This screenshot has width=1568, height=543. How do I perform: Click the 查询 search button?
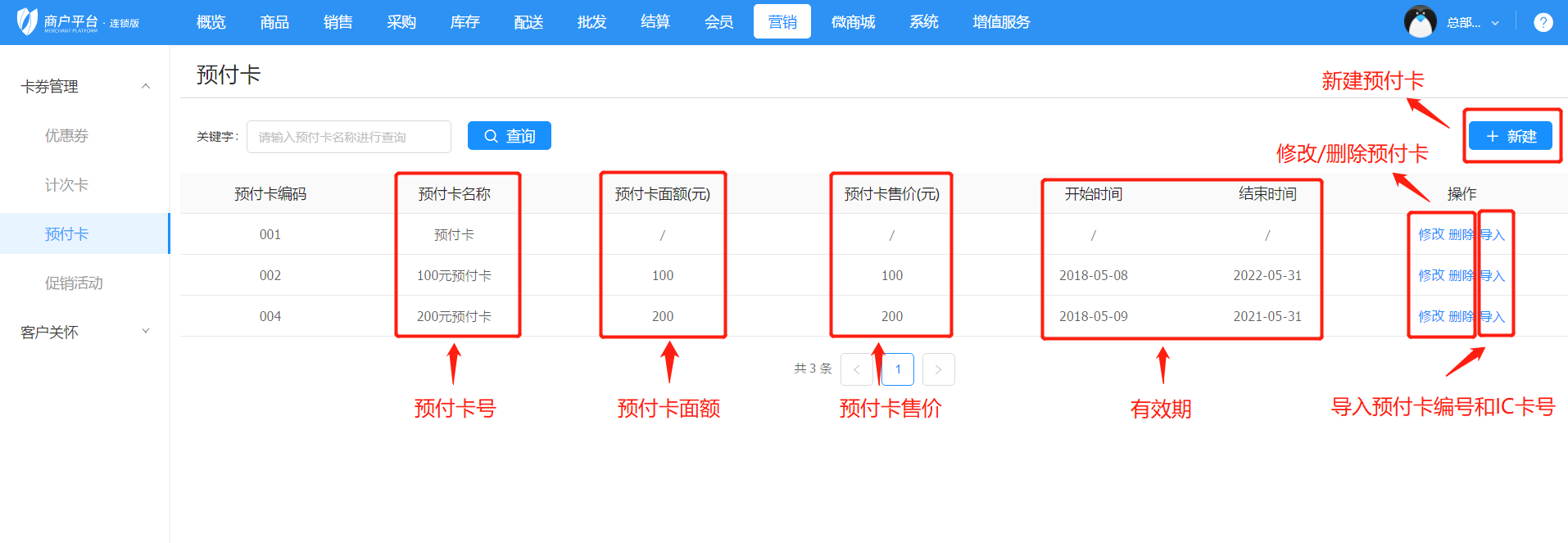coord(509,136)
